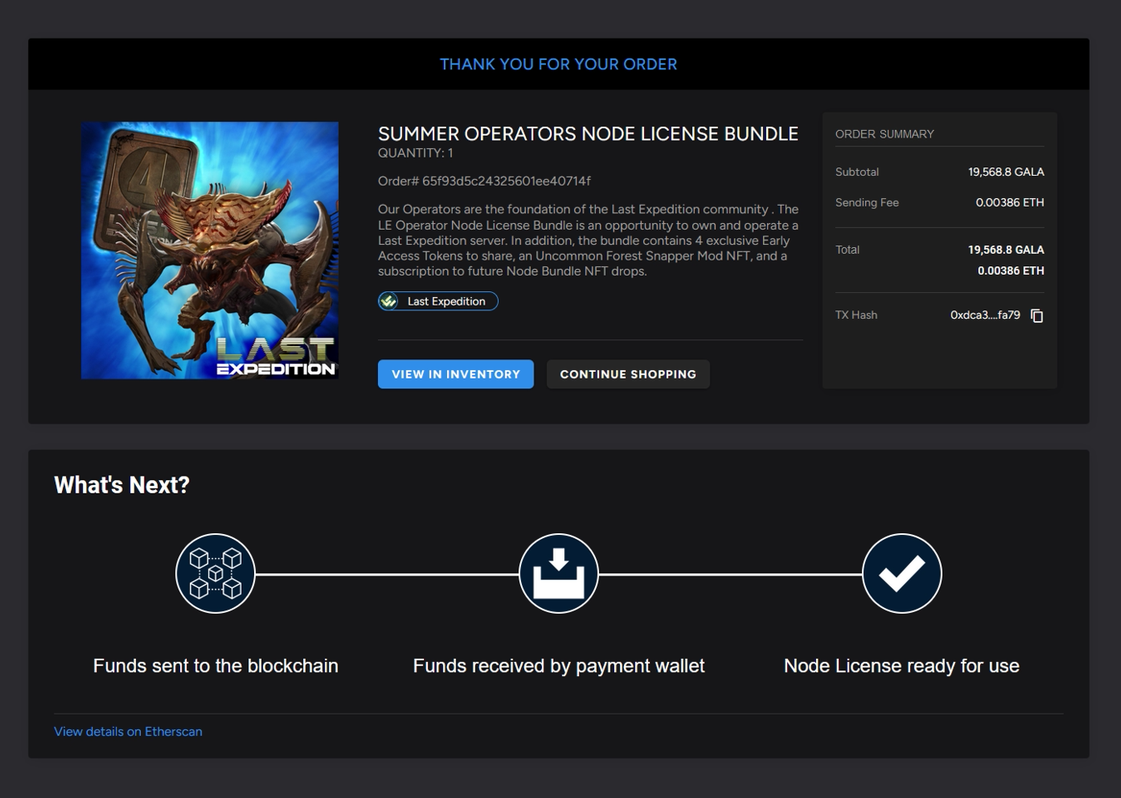This screenshot has width=1121, height=798.
Task: Click the Thank You For Your Order banner
Action: point(558,64)
